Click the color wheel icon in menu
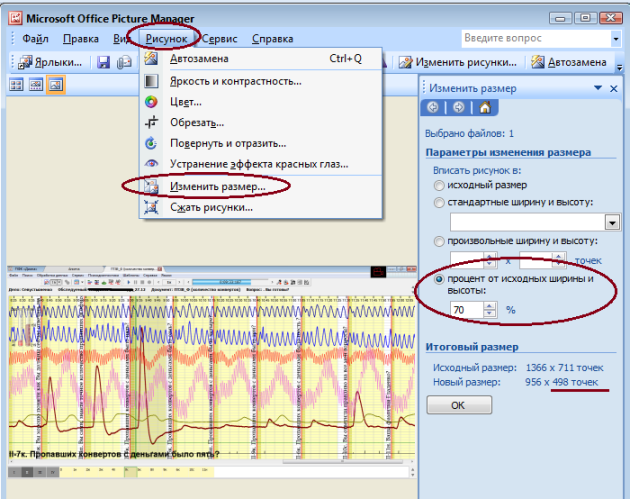Screen dimensions: 630x499 click(x=151, y=102)
